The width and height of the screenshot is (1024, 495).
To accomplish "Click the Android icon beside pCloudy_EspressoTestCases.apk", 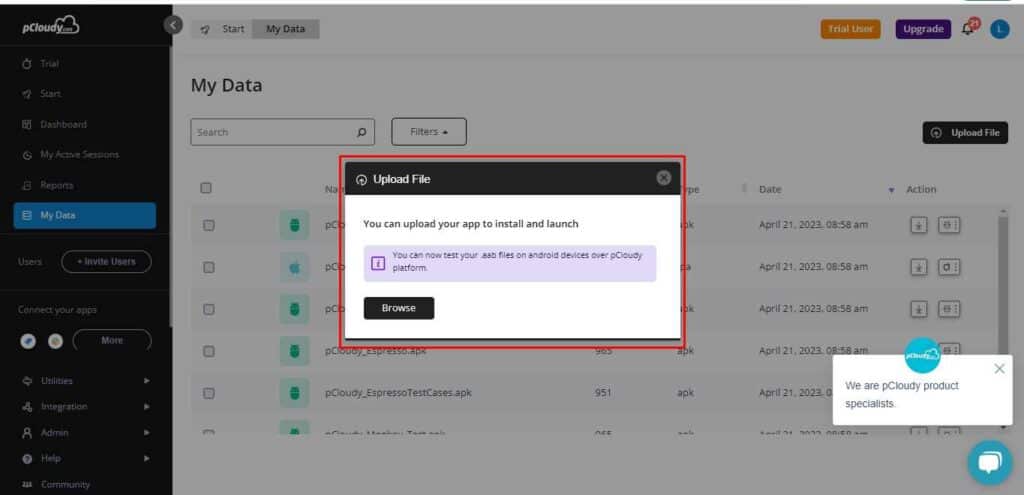I will point(295,393).
